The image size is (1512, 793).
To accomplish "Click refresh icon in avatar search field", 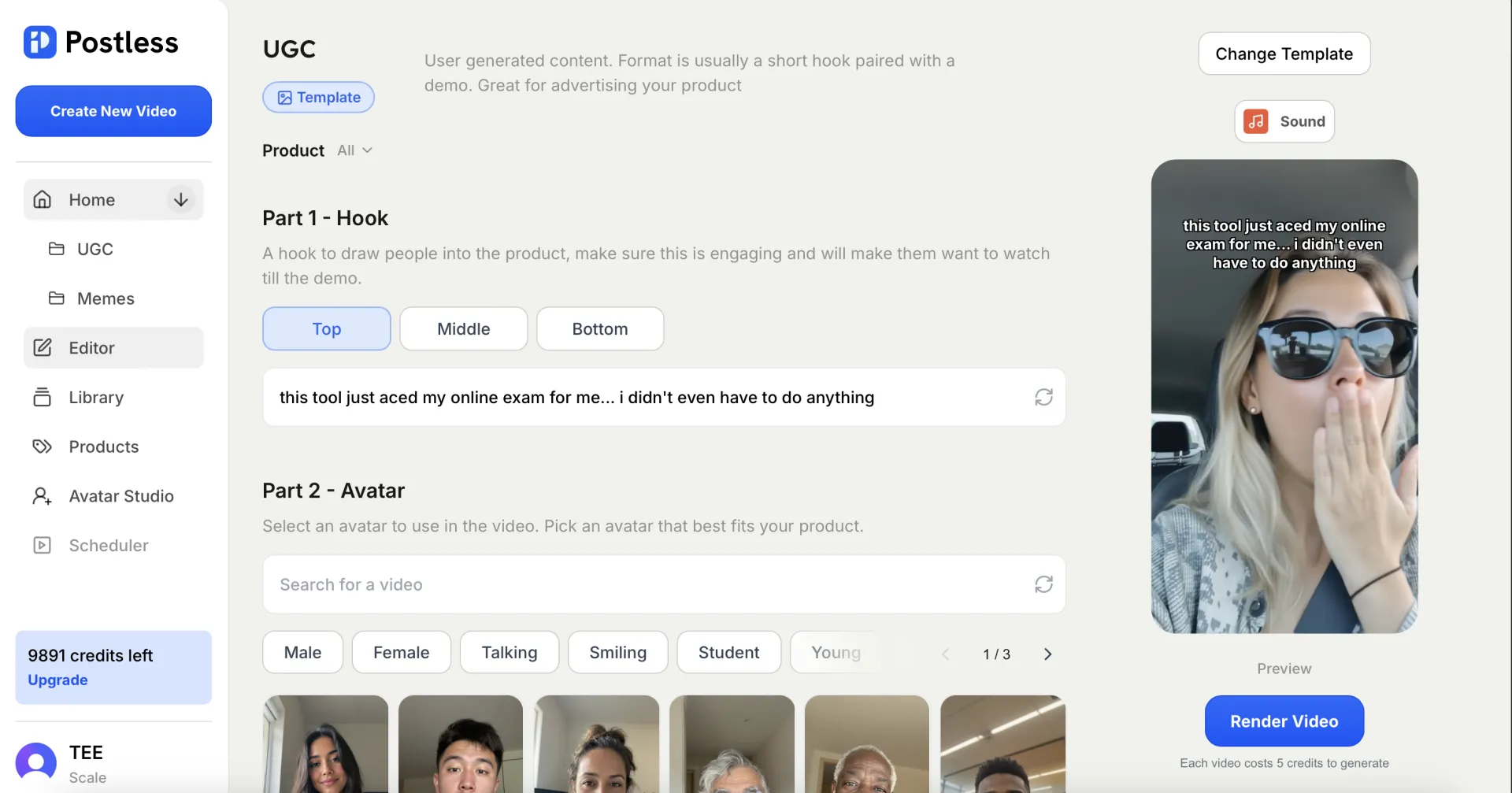I will tap(1043, 584).
